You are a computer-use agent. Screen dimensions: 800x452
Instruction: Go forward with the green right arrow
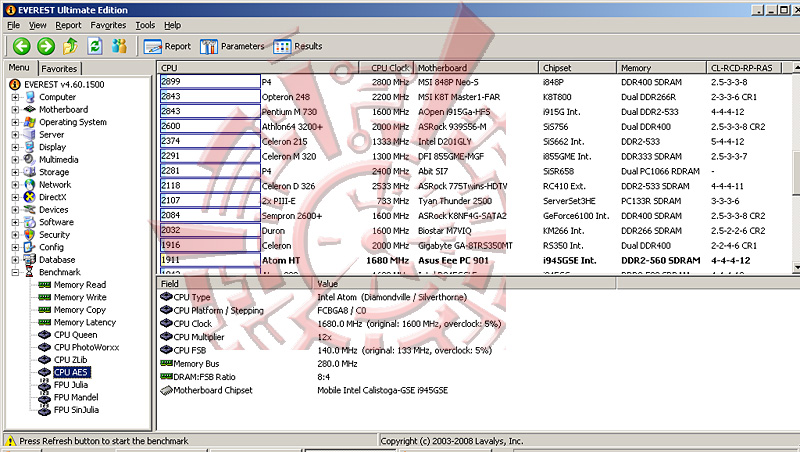(x=46, y=46)
